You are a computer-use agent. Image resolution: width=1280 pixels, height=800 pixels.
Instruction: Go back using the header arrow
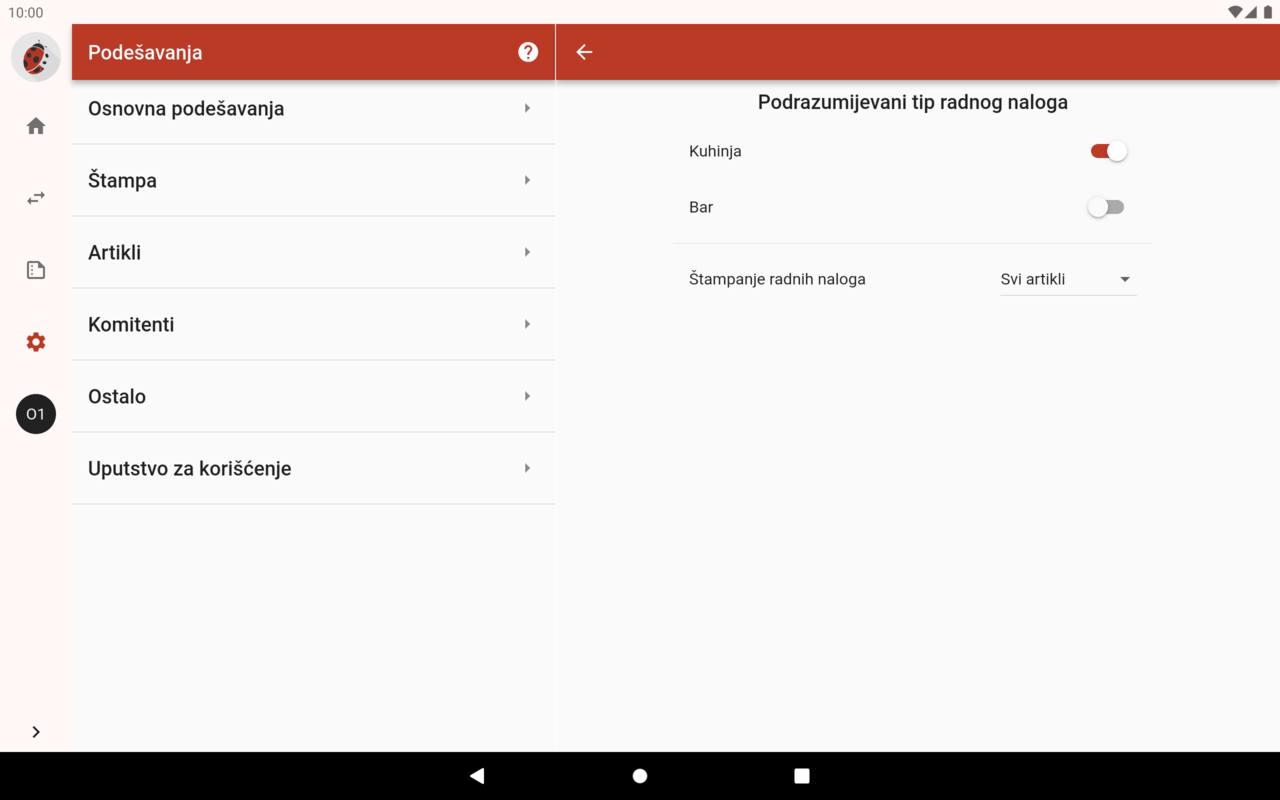tap(584, 52)
